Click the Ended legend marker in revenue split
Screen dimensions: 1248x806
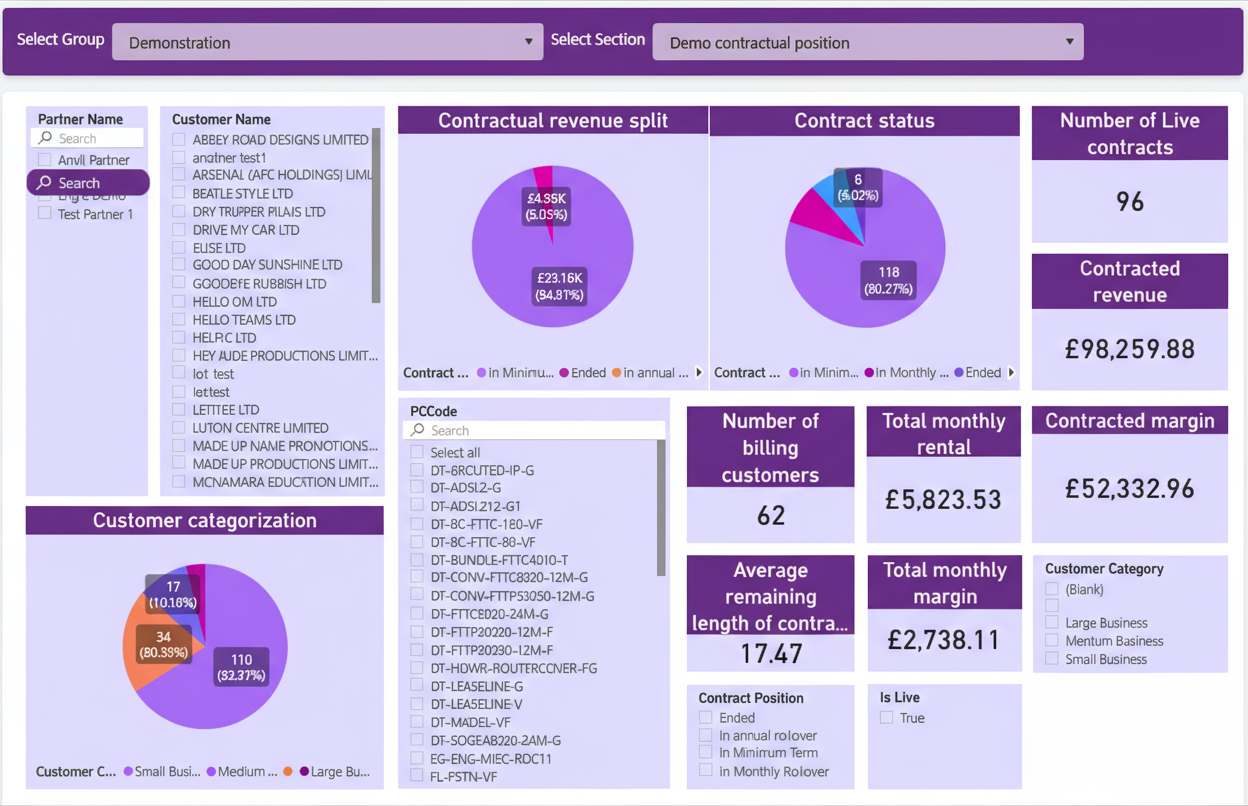click(x=564, y=373)
